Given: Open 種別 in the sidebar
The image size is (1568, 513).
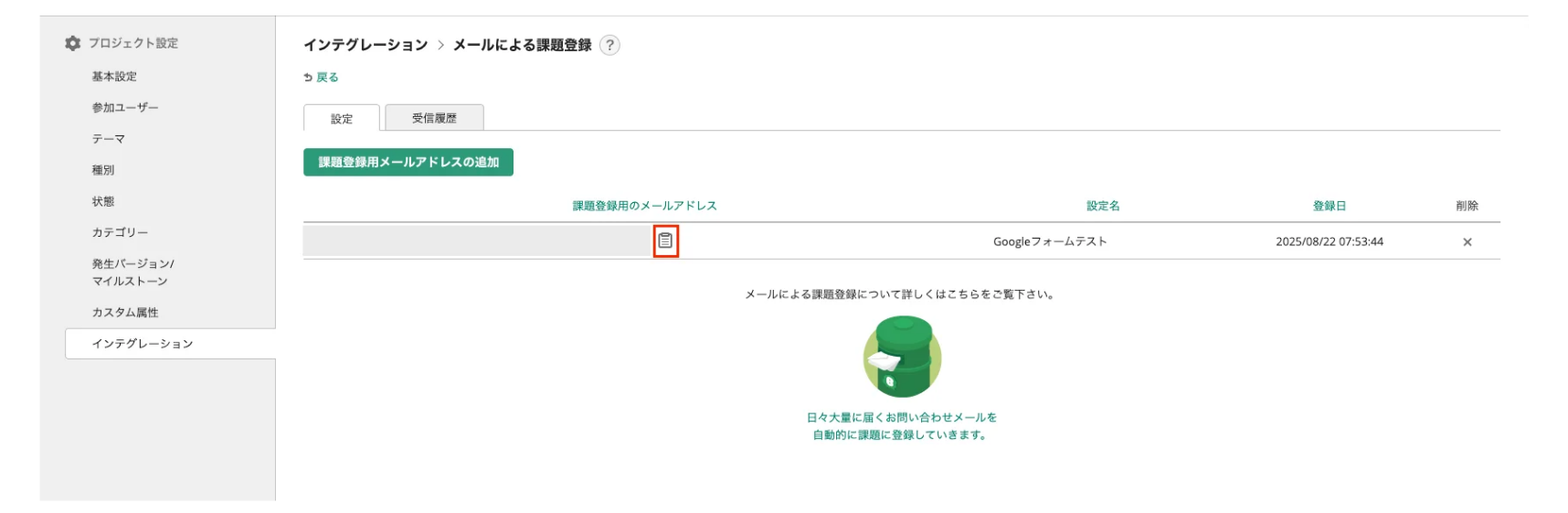Looking at the screenshot, I should [103, 170].
